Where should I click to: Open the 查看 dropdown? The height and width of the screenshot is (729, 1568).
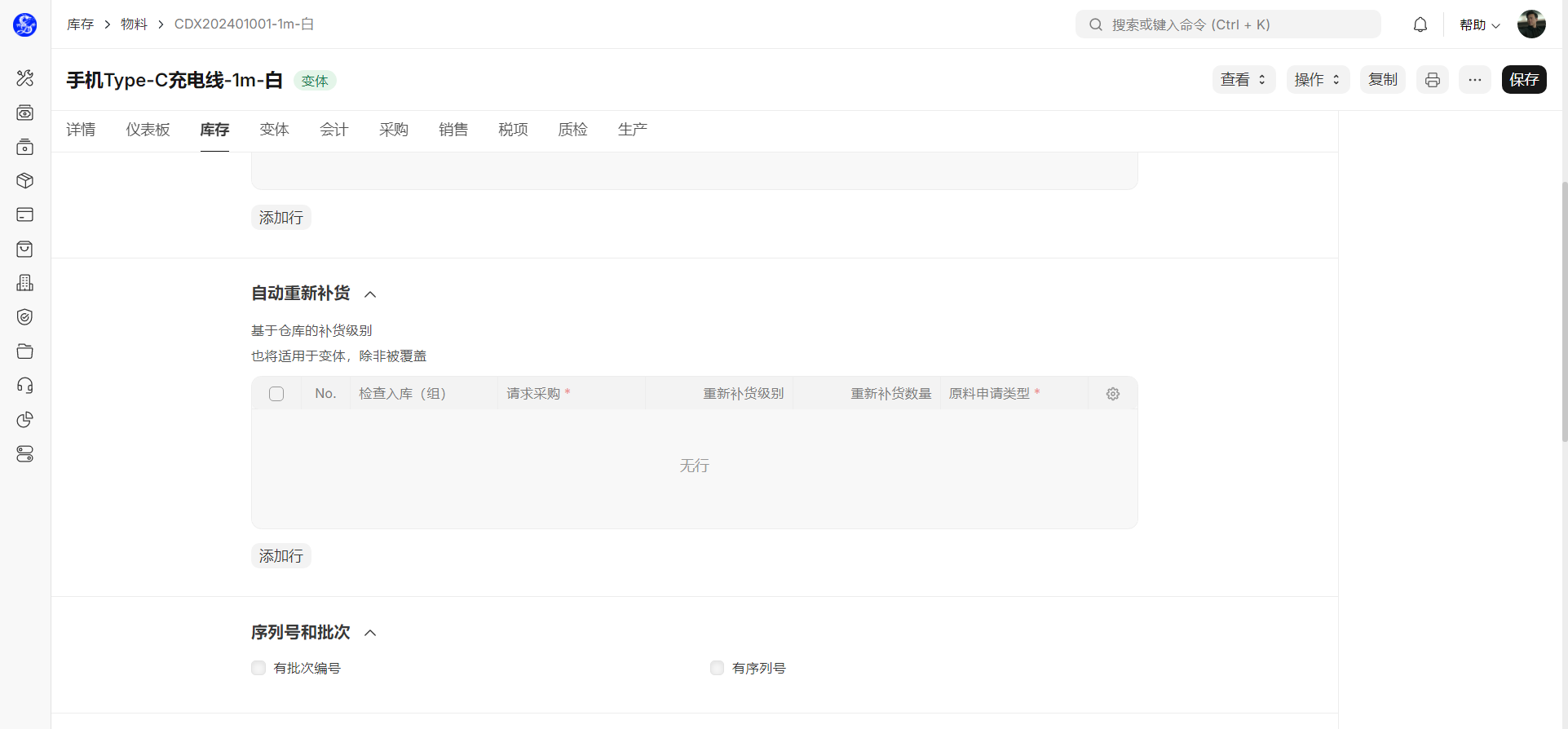click(1243, 79)
